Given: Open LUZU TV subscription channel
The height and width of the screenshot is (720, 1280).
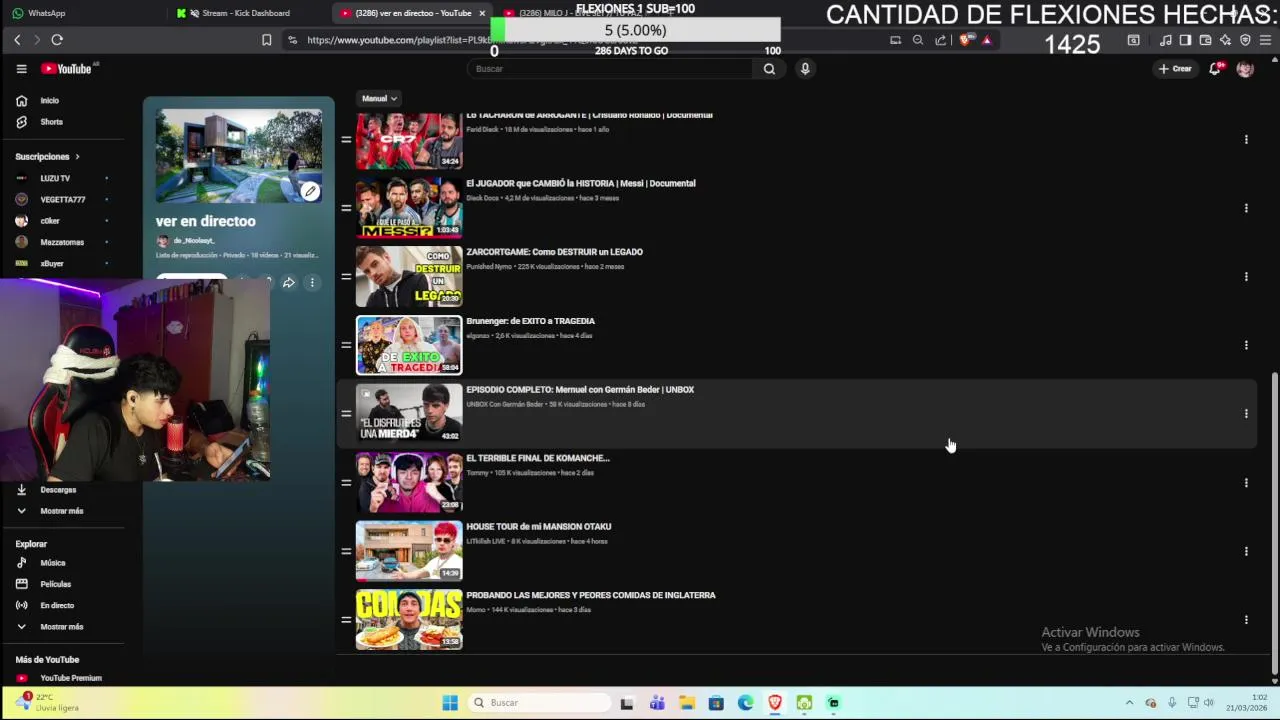Looking at the screenshot, I should pyautogui.click(x=55, y=178).
